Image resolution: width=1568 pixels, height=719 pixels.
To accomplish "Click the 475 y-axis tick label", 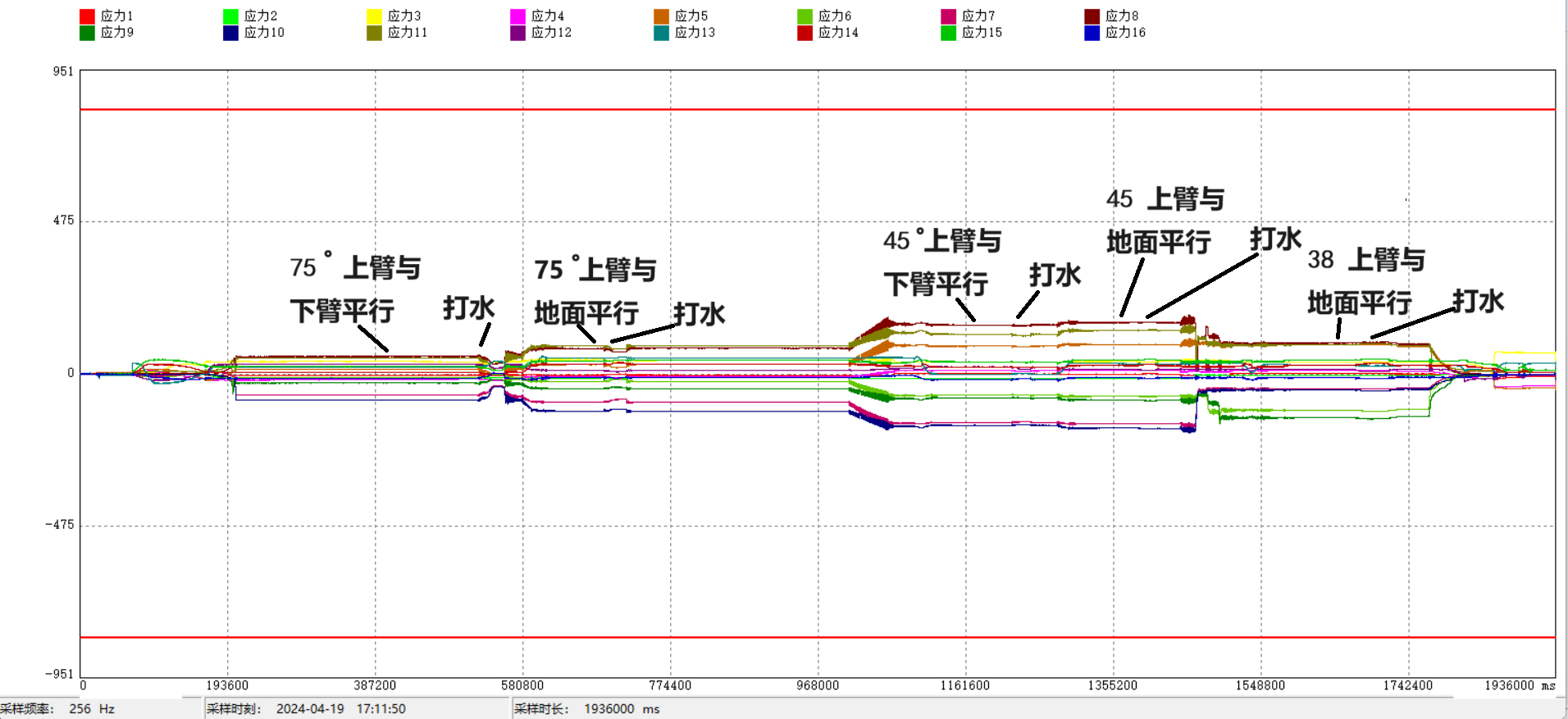I will click(63, 221).
